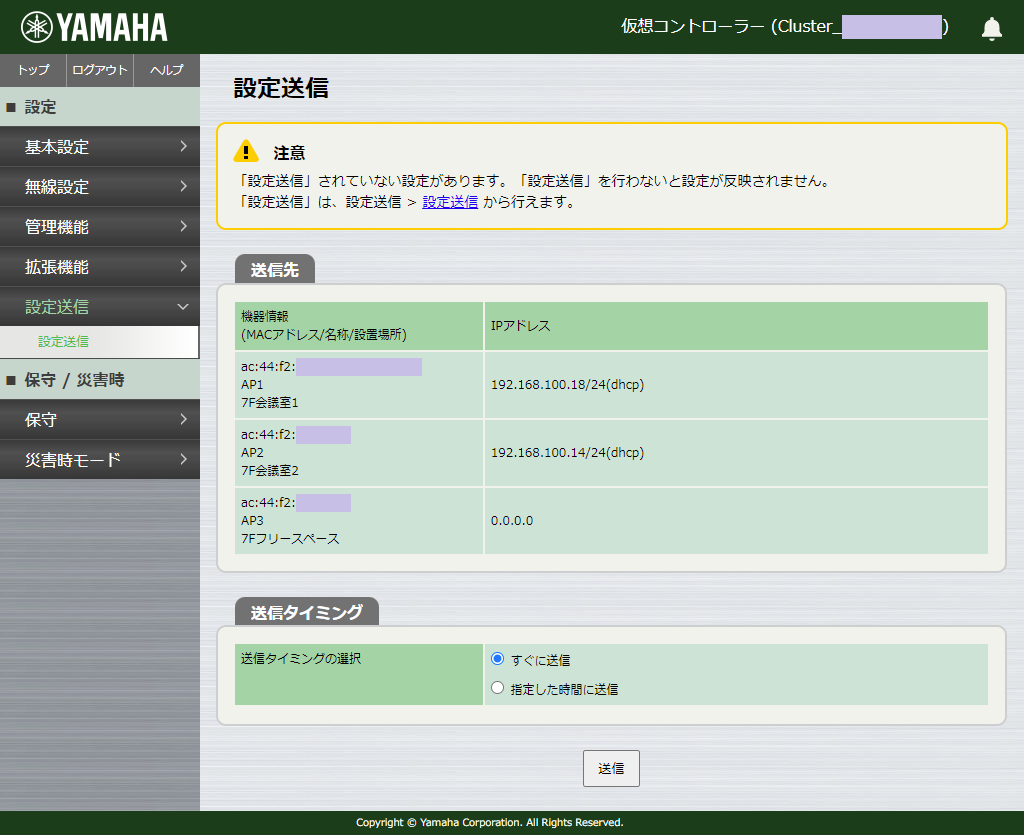1024x835 pixels.
Task: Click the ヘルプ tab
Action: 168,70
